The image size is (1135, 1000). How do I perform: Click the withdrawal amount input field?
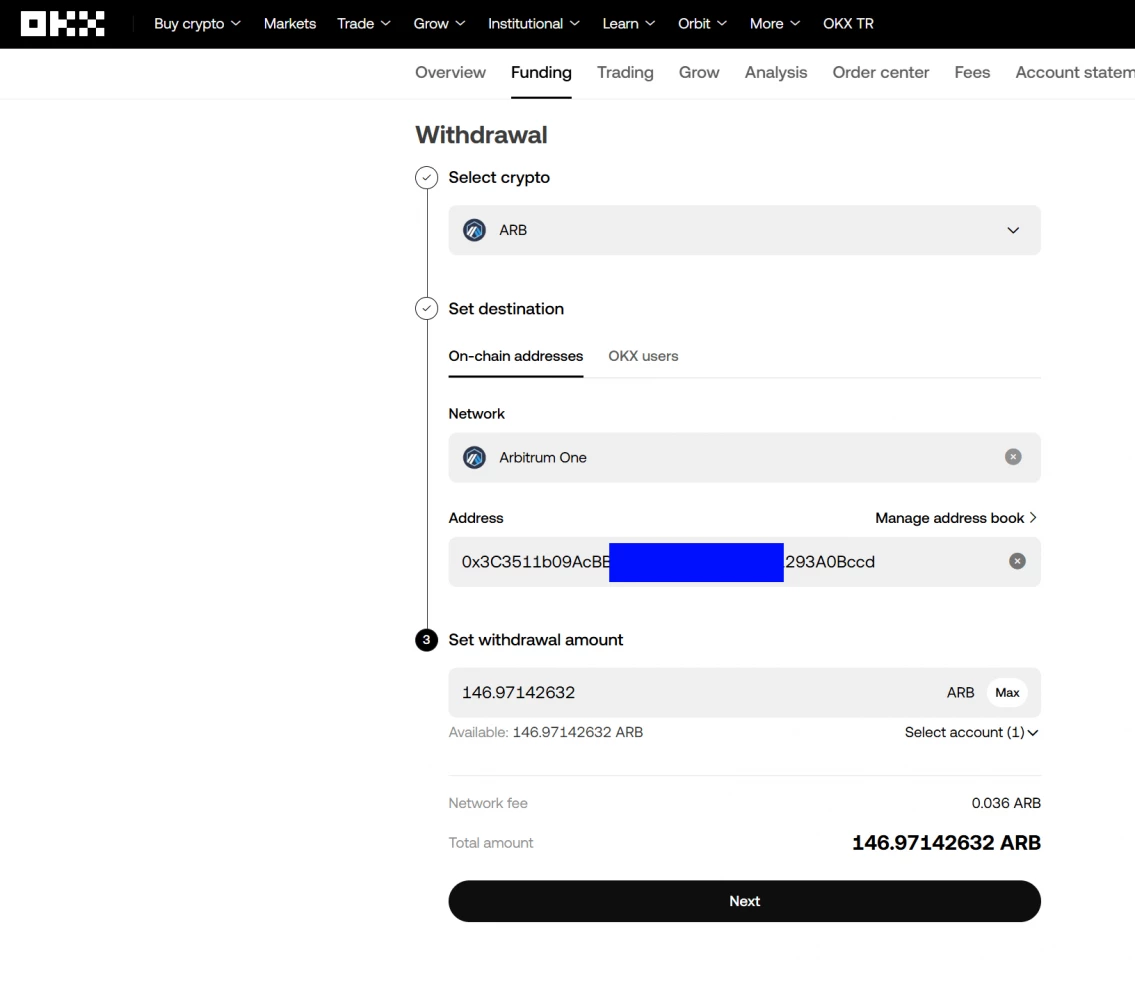point(744,692)
